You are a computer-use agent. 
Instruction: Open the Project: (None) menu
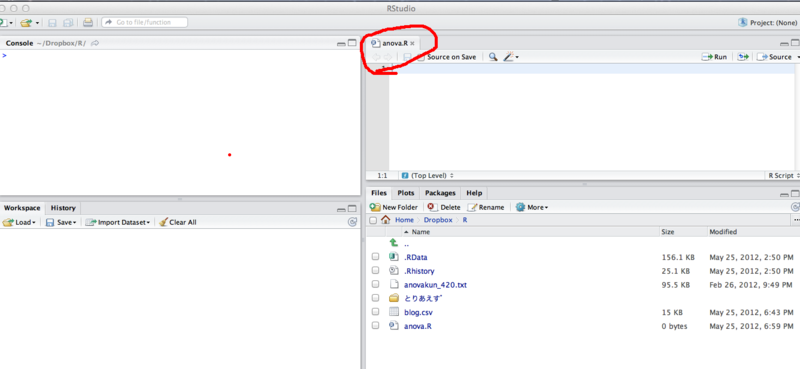pos(768,22)
